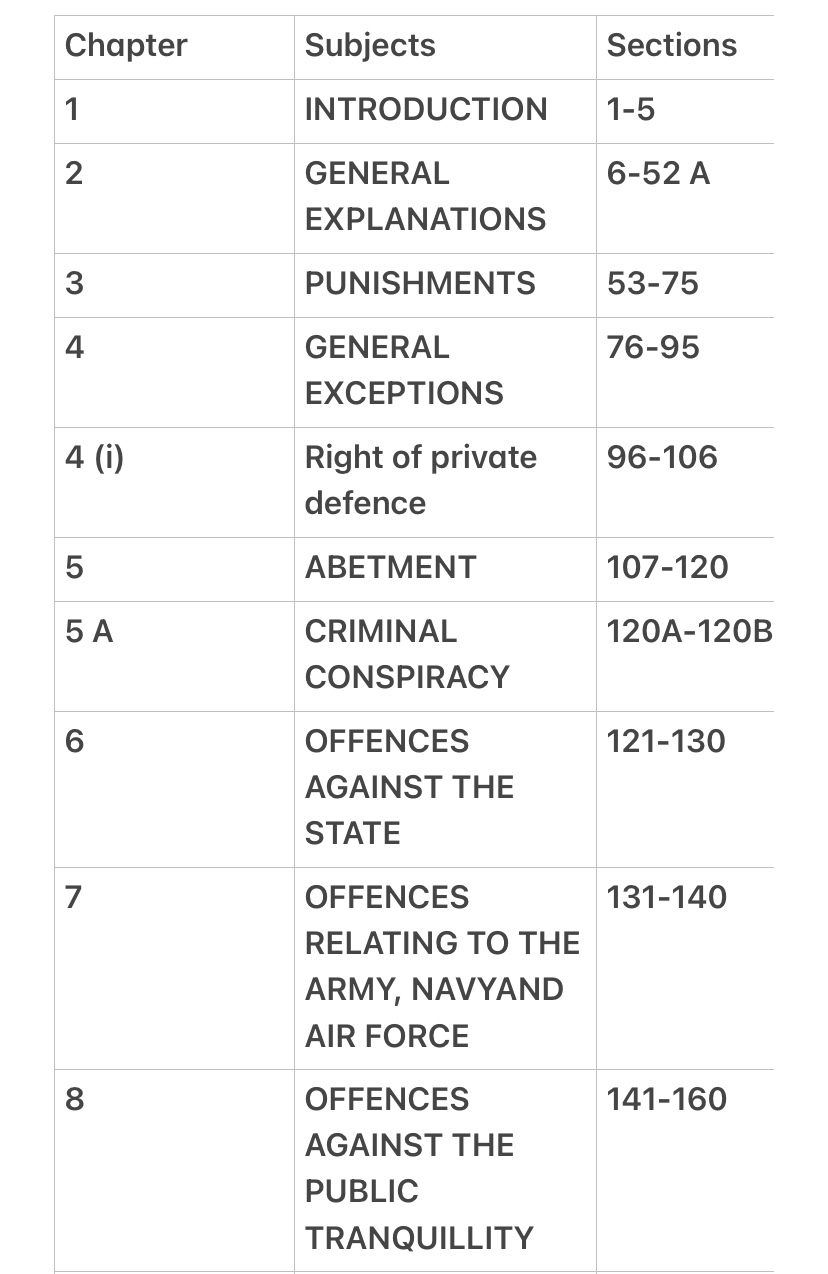This screenshot has height=1274, width=828.
Task: Tap chapter 4 (i) cell
Action: (94, 458)
